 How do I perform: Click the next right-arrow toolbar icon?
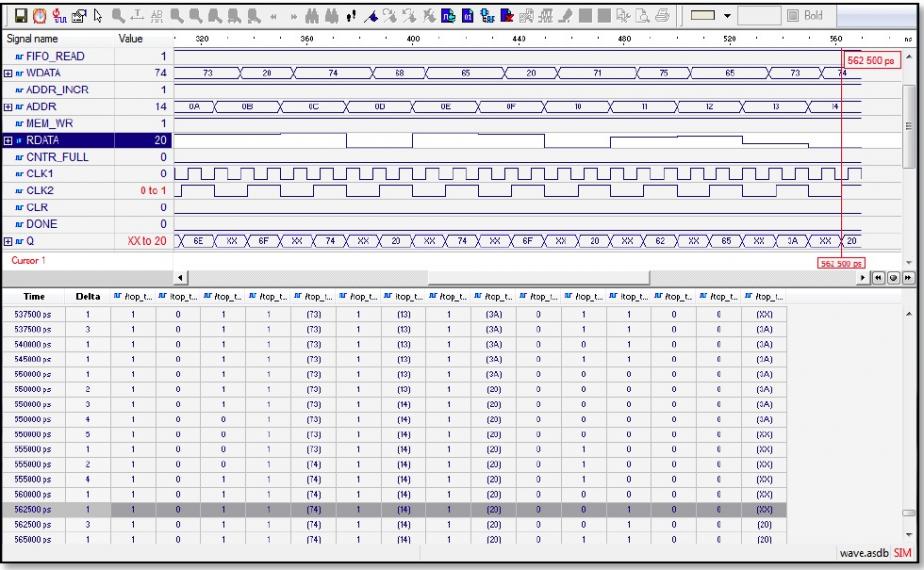click(x=293, y=17)
